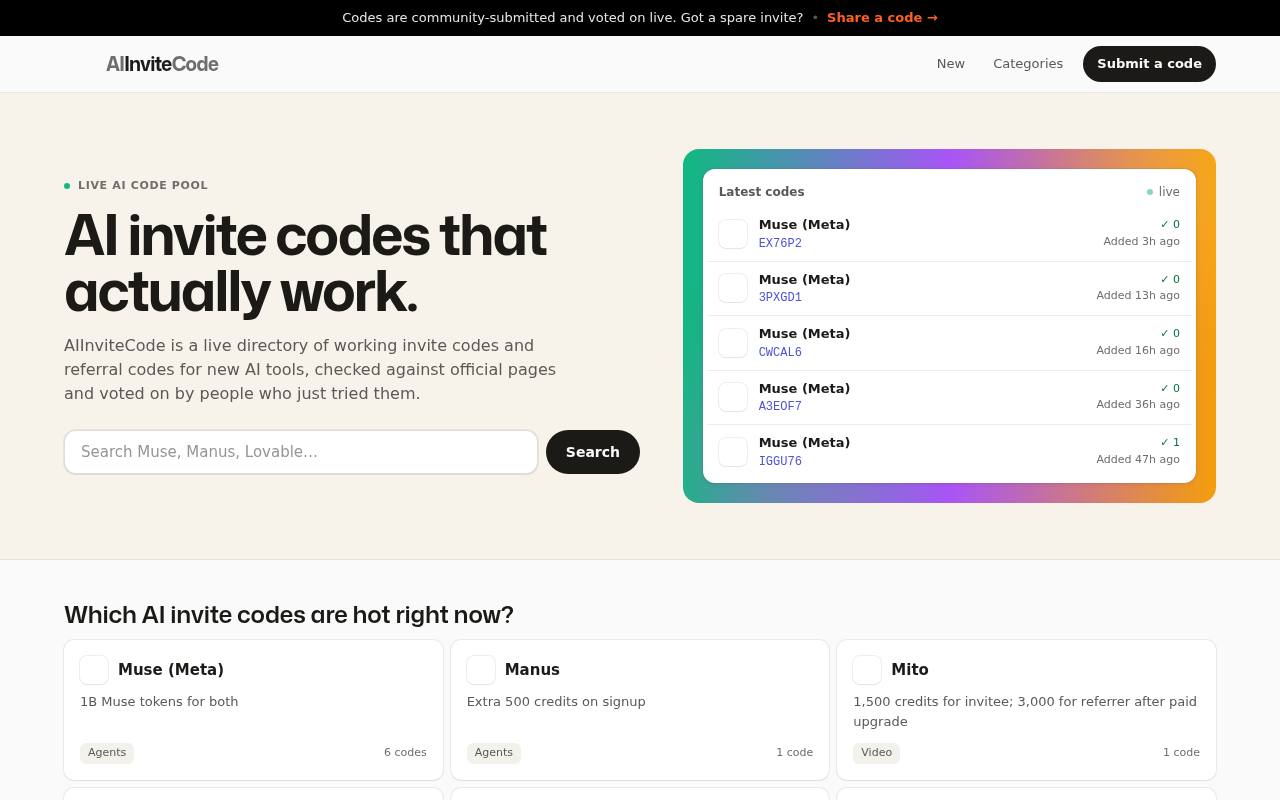Open the Categories menu item
This screenshot has width=1280, height=800.
pos(1028,64)
